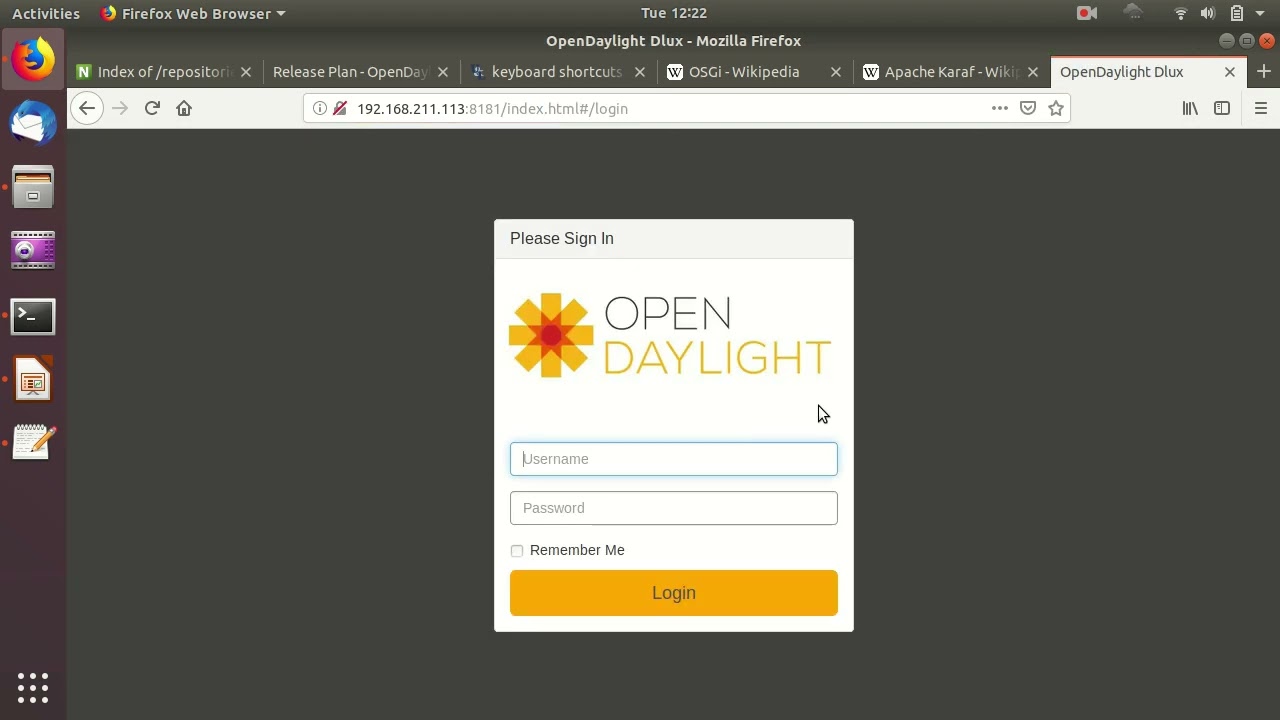The image size is (1280, 720).
Task: Click the browser Forward arrow button
Action: click(x=120, y=108)
